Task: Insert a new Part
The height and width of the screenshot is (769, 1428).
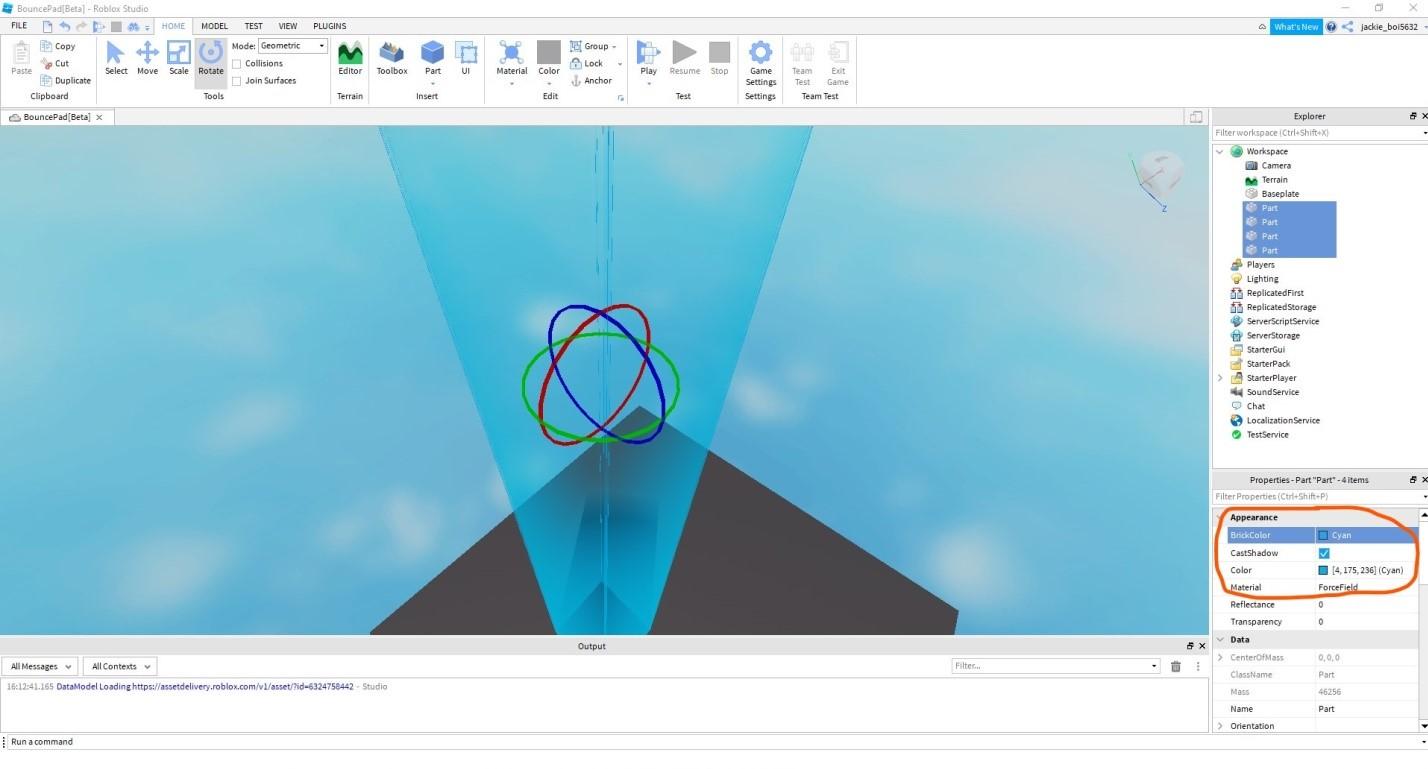Action: pos(432,58)
